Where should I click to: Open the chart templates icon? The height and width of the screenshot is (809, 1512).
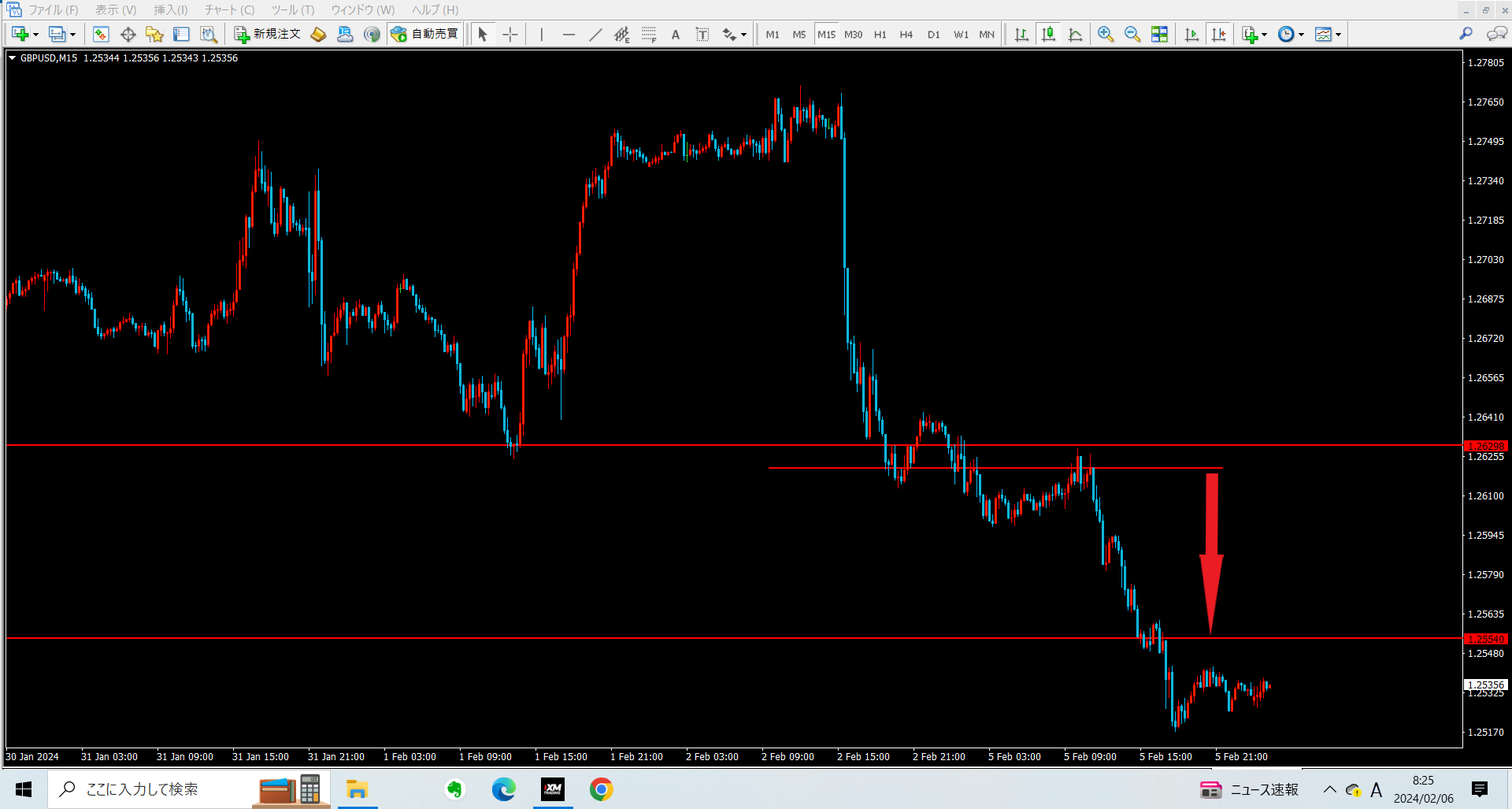click(1323, 34)
